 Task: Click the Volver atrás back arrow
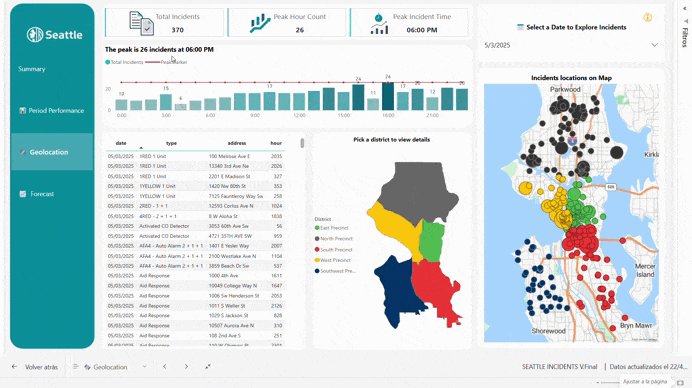(x=15, y=367)
